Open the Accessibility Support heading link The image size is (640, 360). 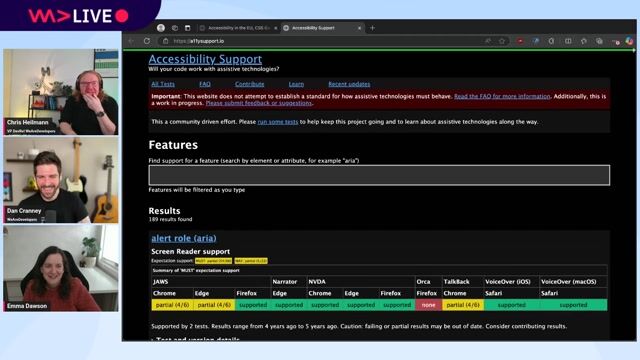[205, 59]
